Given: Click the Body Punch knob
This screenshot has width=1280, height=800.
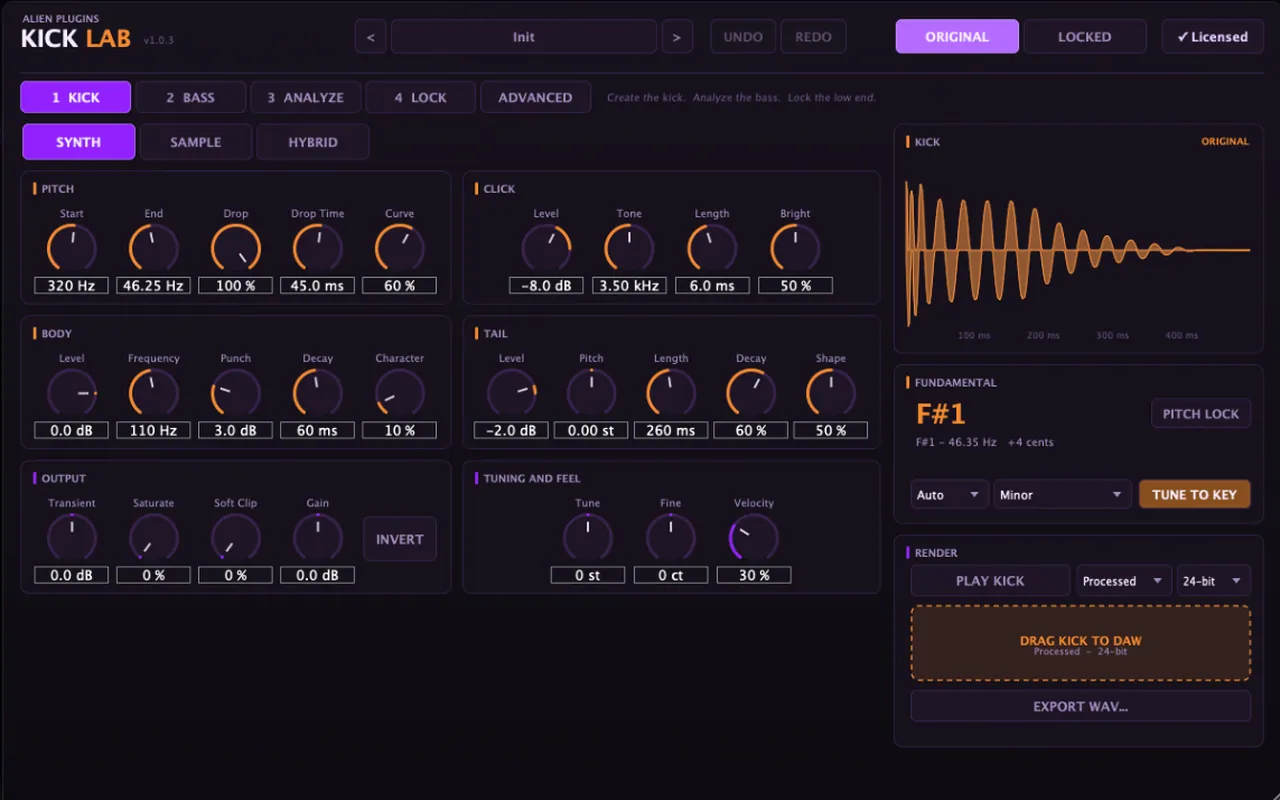Looking at the screenshot, I should click(x=236, y=392).
